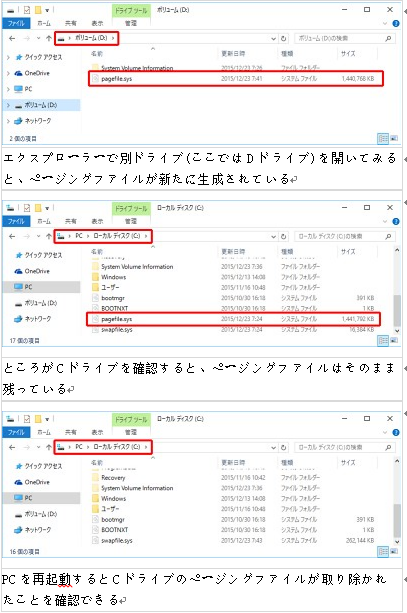Click scroll down arrow in C: window with 17 items
Viewport: 407px width, 613px height.
(397, 331)
